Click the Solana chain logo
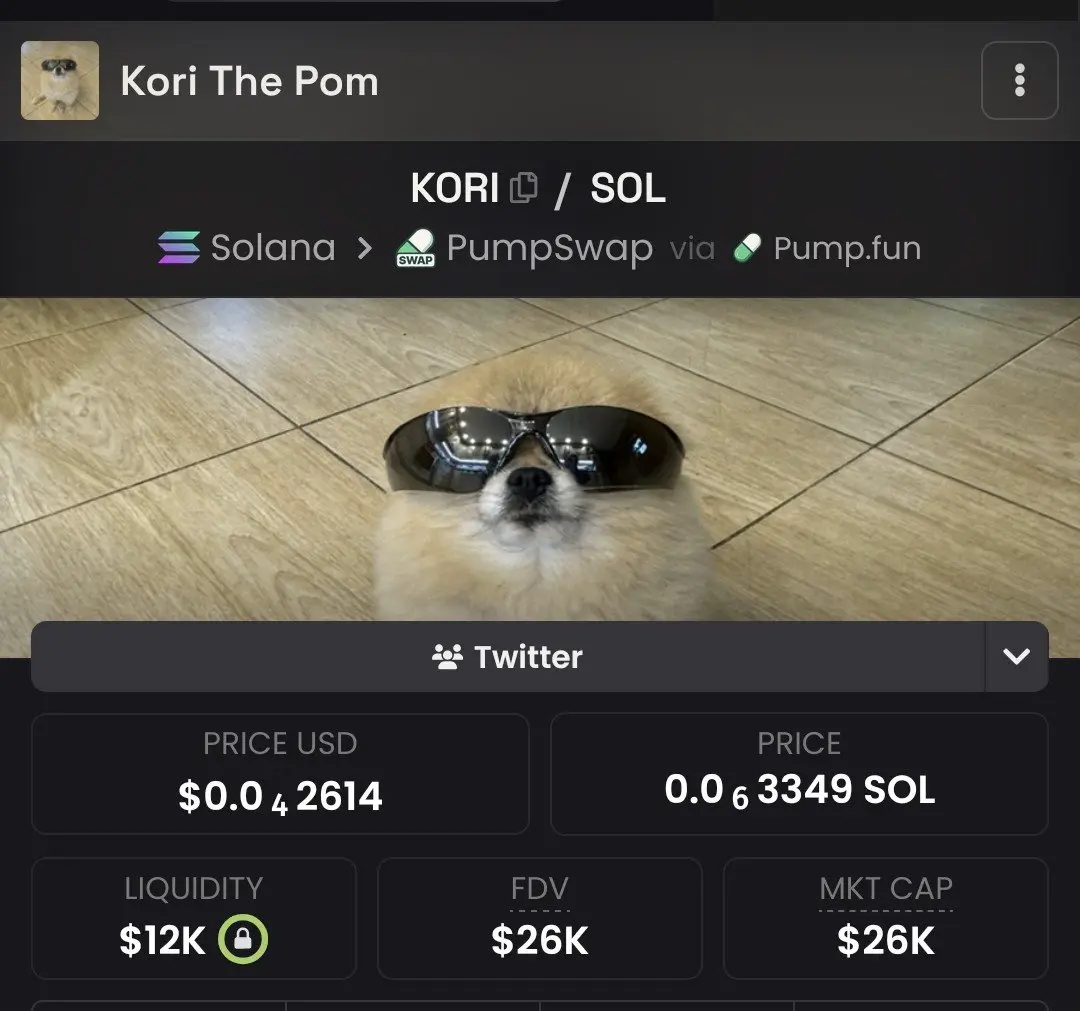Image resolution: width=1080 pixels, height=1011 pixels. [x=179, y=247]
